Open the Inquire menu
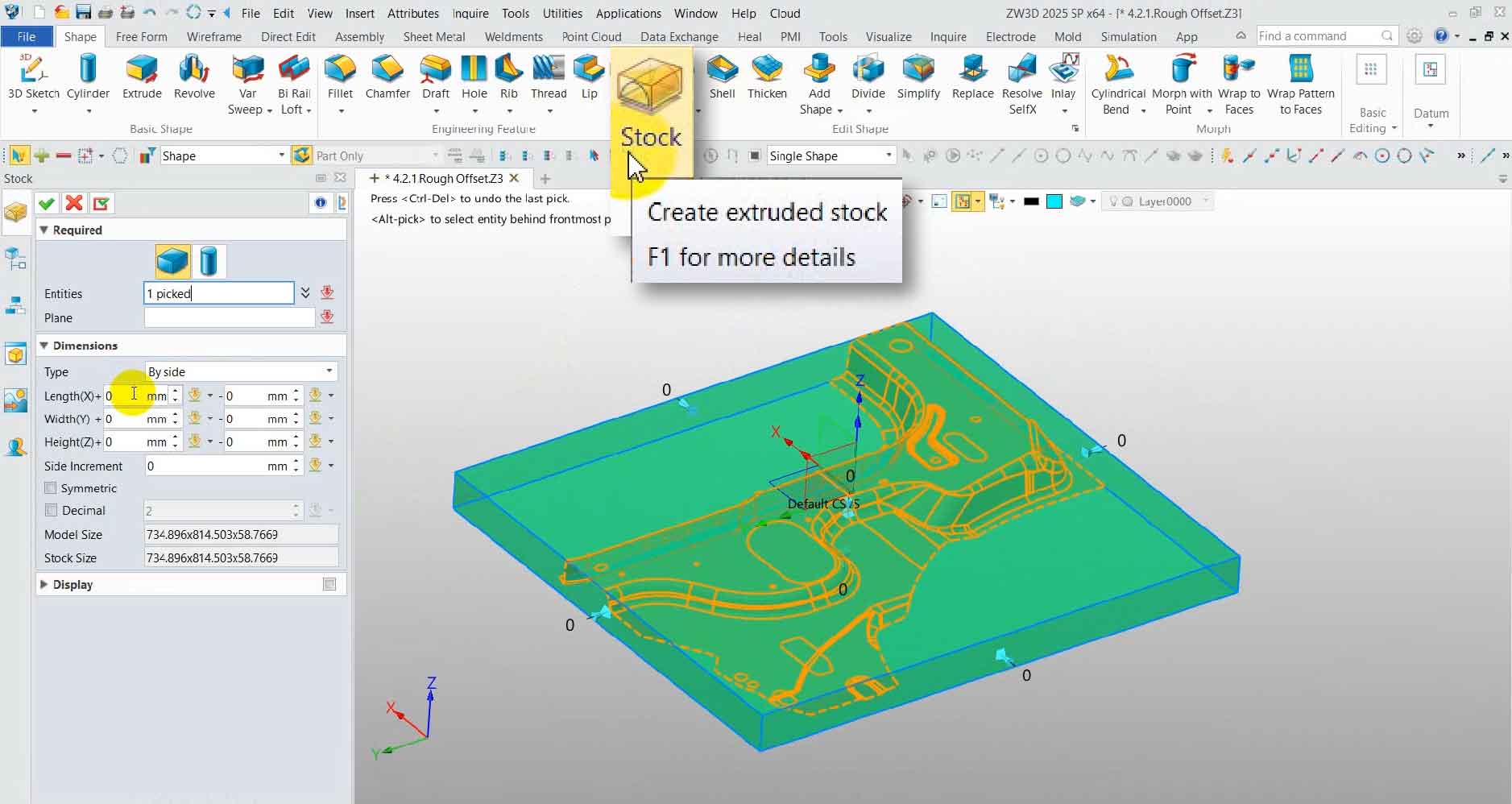 470,13
